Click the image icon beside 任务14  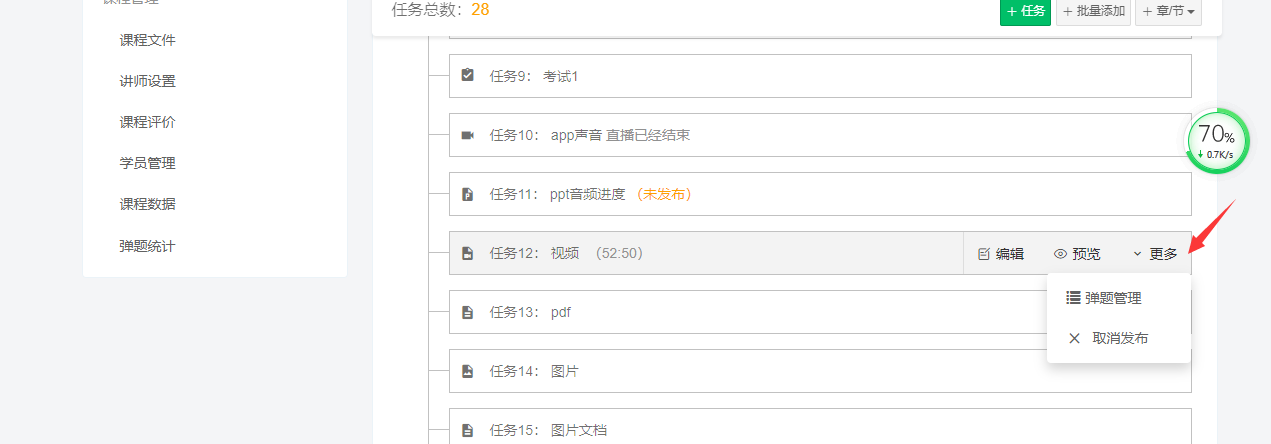[x=467, y=371]
